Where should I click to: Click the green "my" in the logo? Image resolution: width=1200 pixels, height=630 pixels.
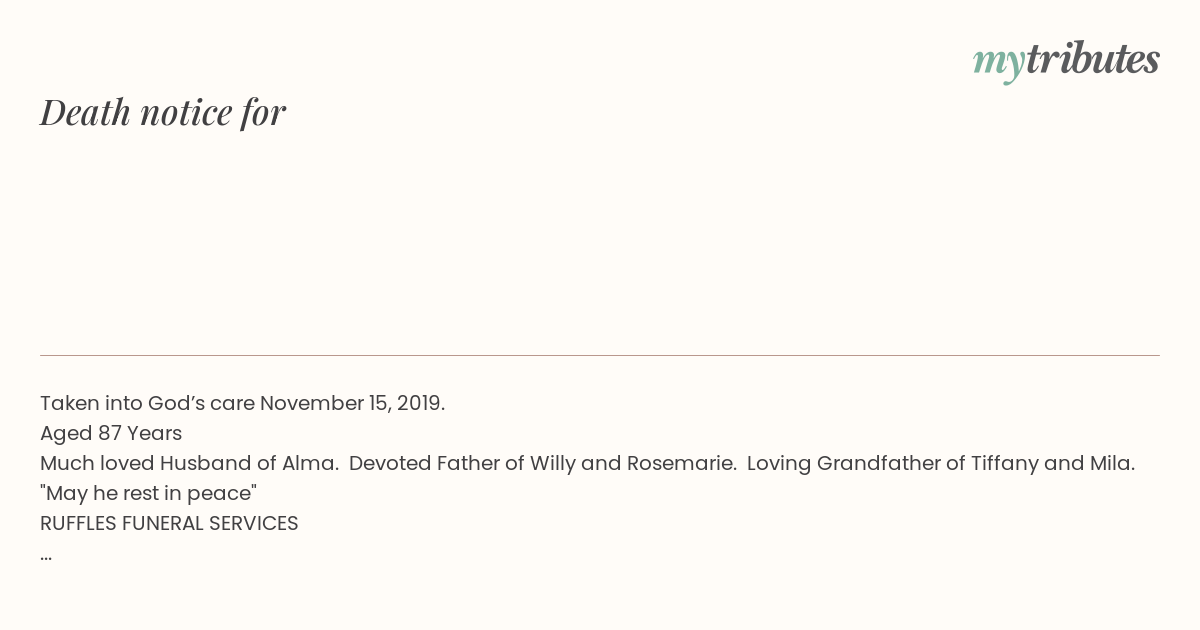(x=998, y=64)
